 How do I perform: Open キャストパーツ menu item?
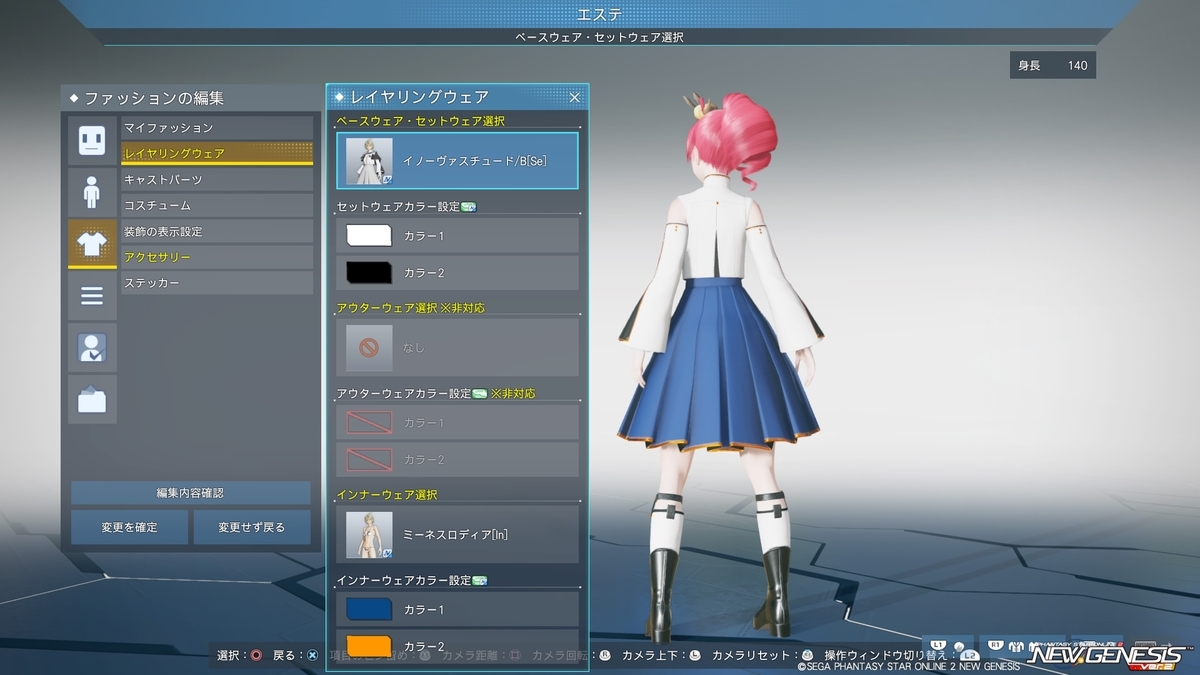point(217,180)
